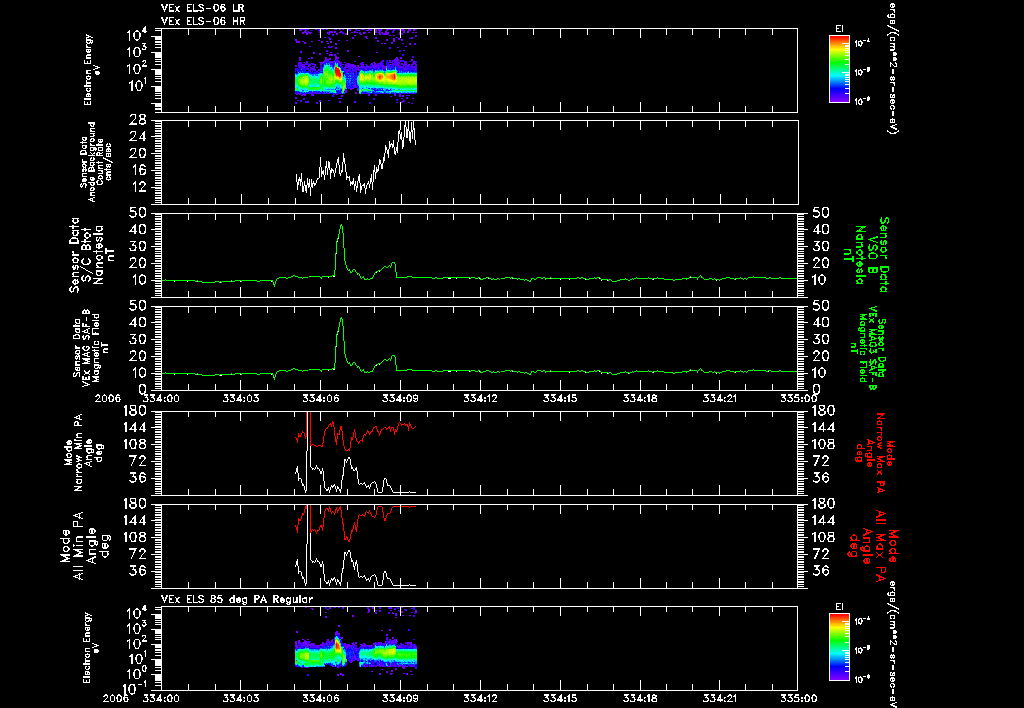The height and width of the screenshot is (708, 1024).
Task: Click the 'Mode Narrow Min PA Angle' axis label
Action: point(84,453)
